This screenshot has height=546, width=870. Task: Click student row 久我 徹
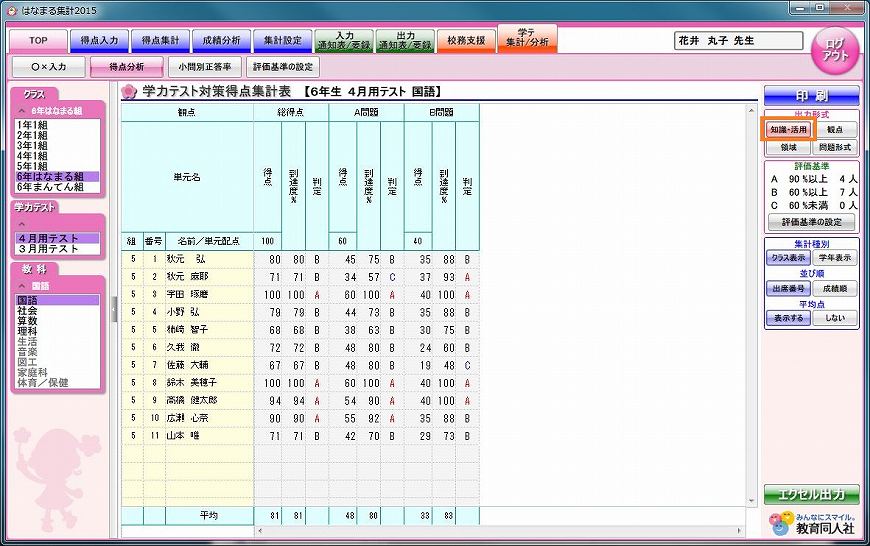click(300, 347)
